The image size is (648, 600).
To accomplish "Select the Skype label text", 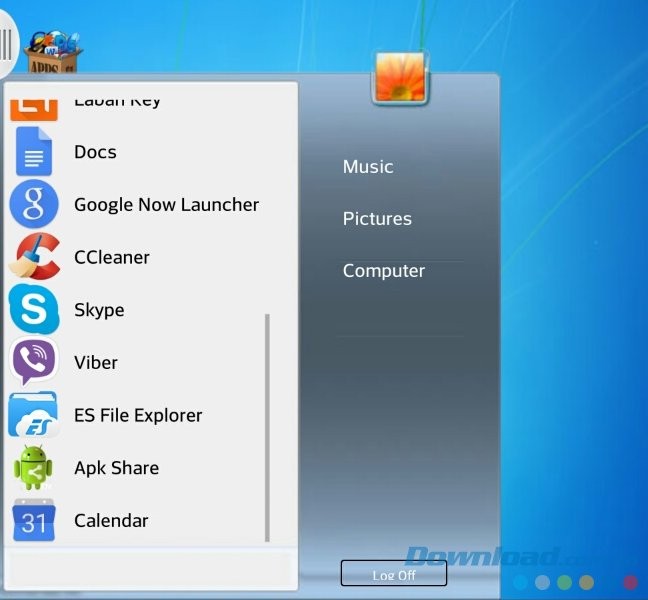I will (x=99, y=310).
